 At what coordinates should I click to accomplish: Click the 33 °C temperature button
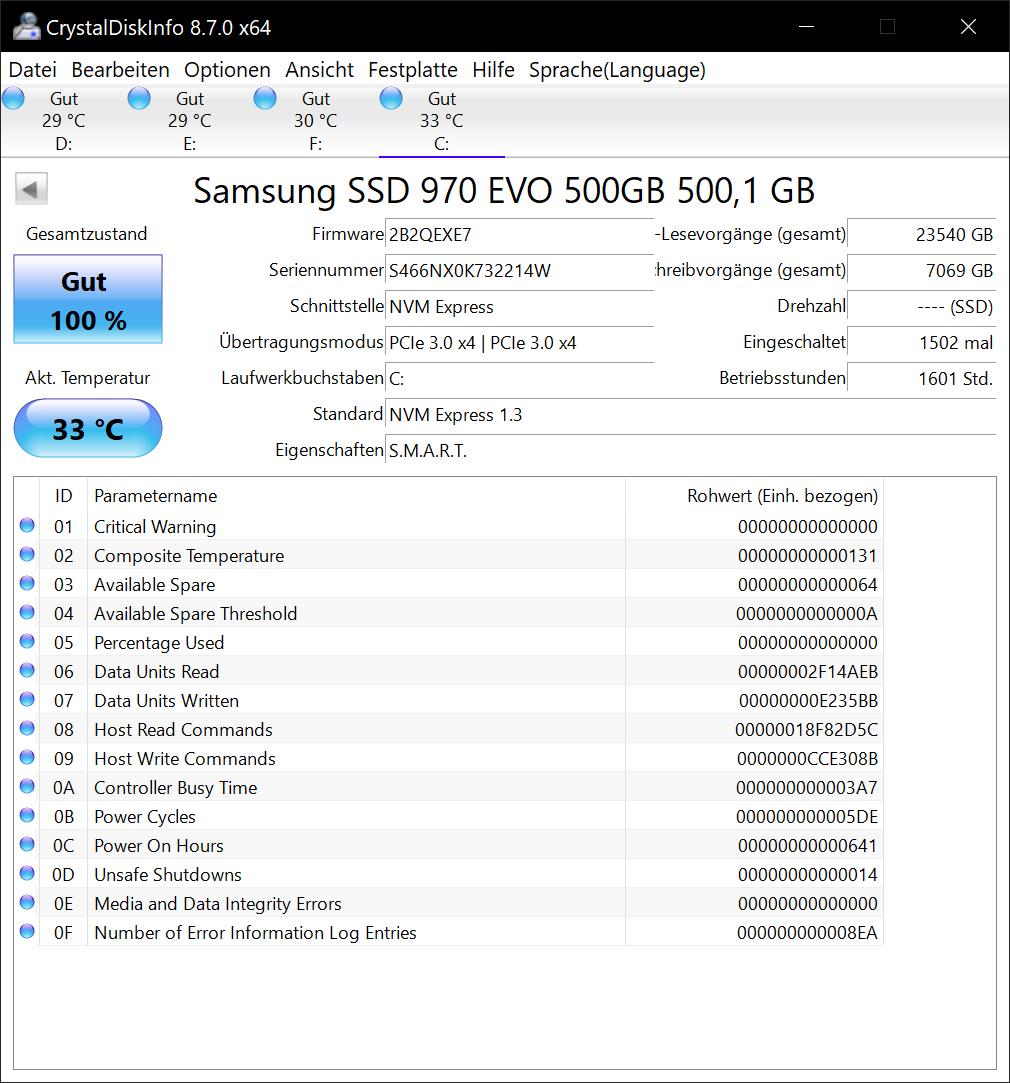[88, 428]
